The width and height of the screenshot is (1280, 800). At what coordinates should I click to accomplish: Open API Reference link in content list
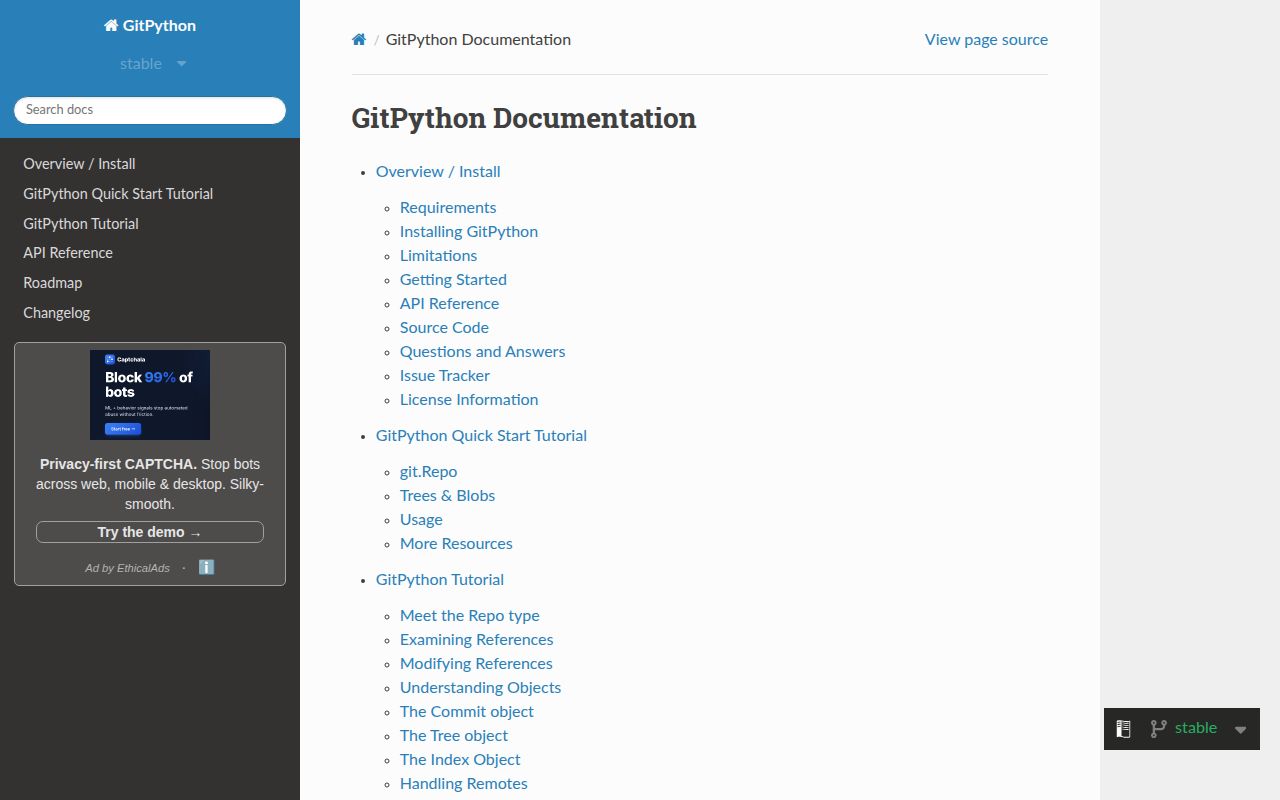(x=449, y=304)
